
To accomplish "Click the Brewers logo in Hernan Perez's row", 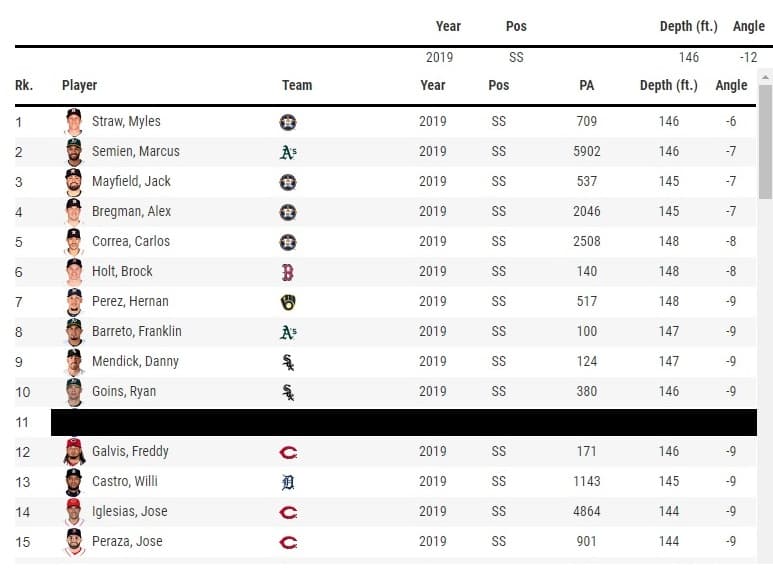I will pyautogui.click(x=288, y=302).
